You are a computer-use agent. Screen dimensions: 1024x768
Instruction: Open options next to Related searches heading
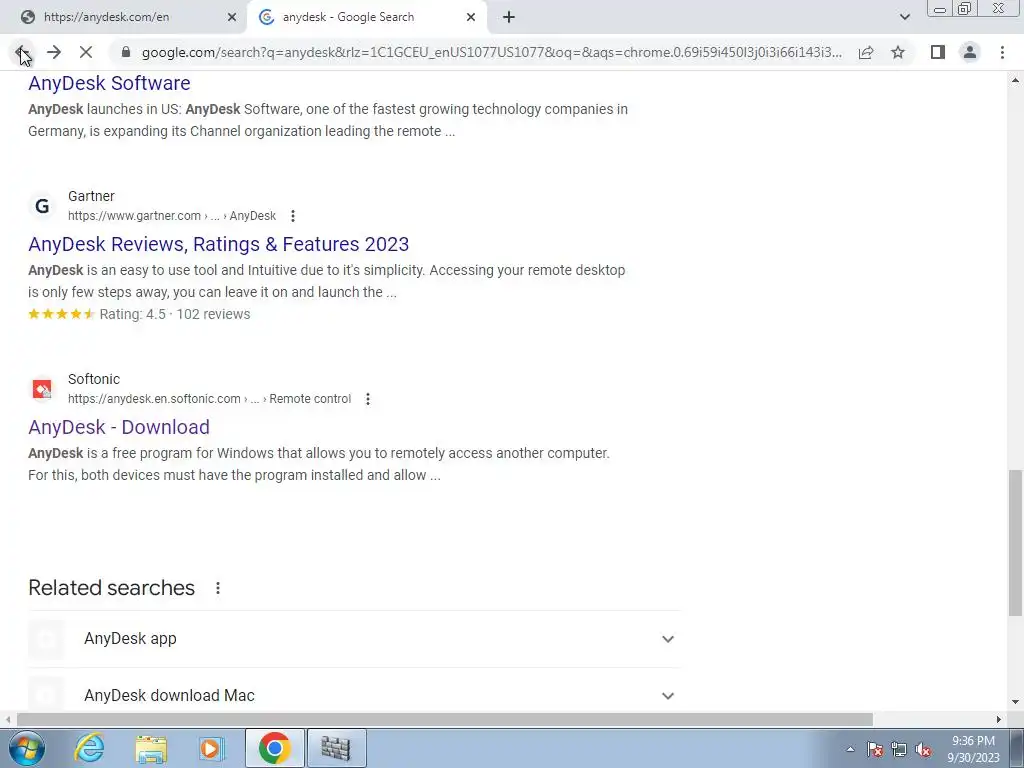click(x=217, y=588)
